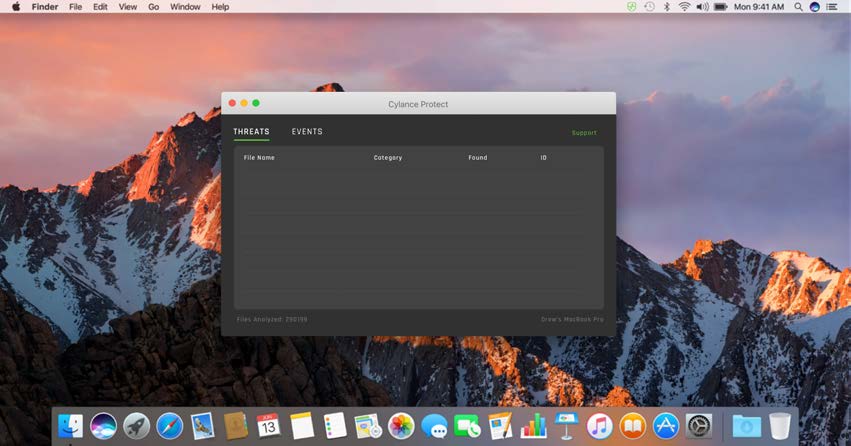The height and width of the screenshot is (446, 851).
Task: Switch to the THREATS tab
Action: [251, 131]
